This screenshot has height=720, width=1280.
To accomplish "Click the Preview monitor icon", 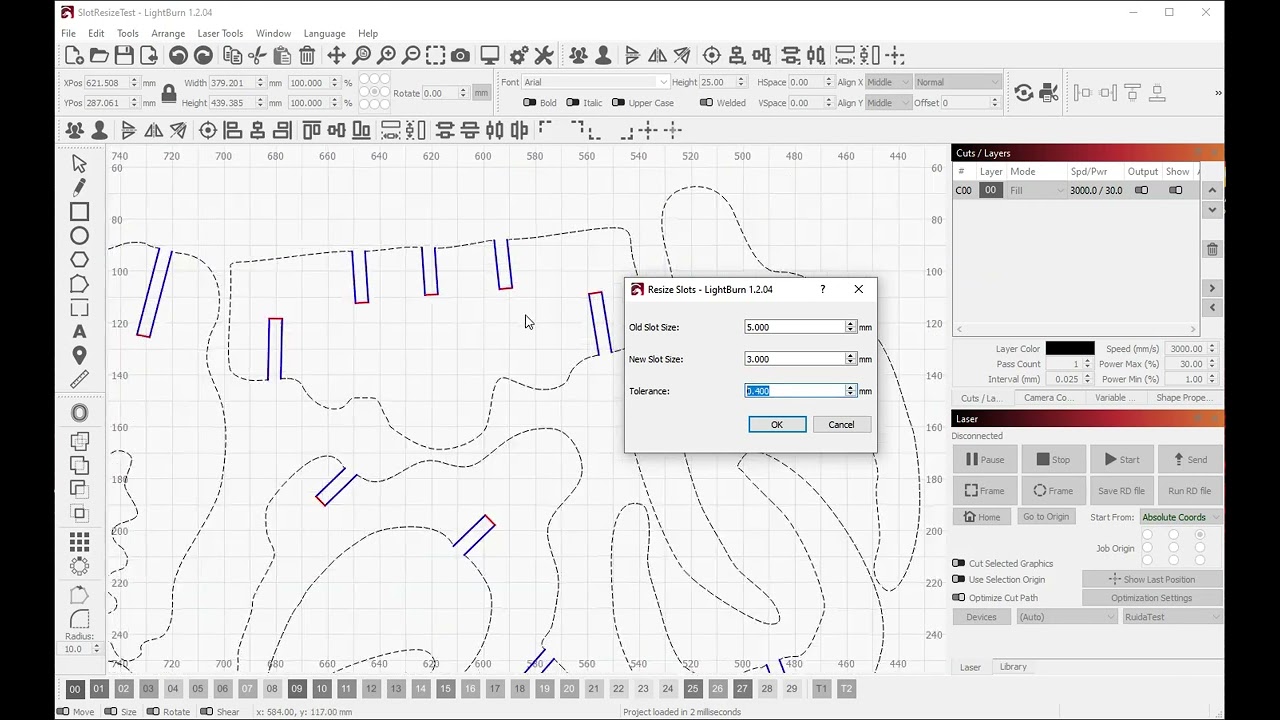I will 490,56.
